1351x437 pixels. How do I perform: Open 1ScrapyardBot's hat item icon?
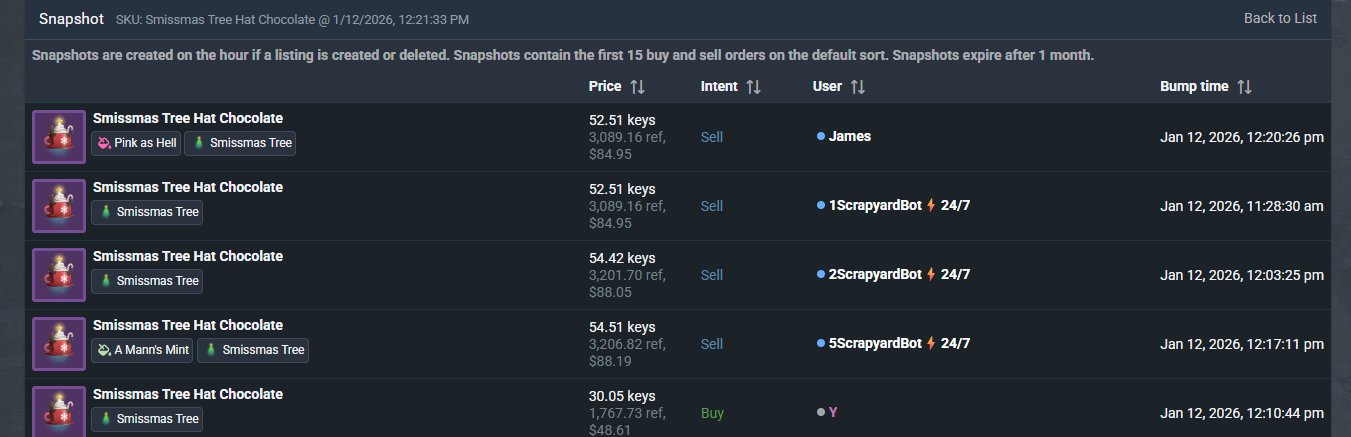point(59,205)
